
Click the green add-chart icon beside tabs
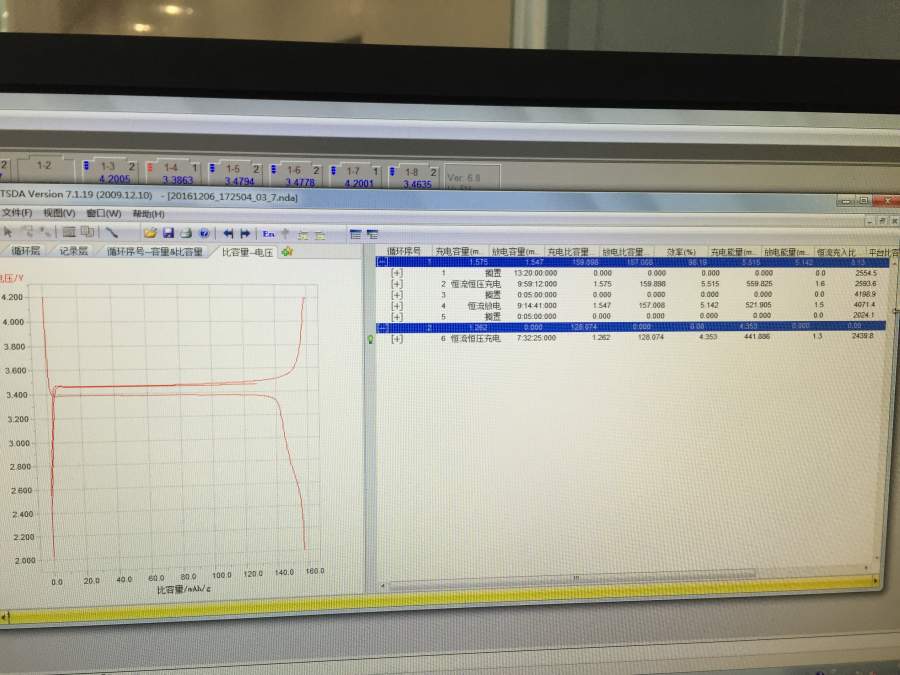point(287,251)
